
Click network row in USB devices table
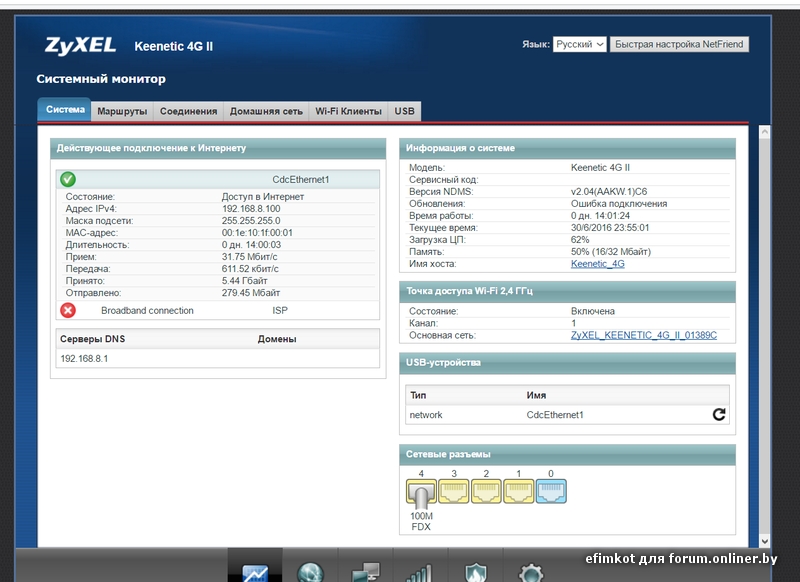567,415
